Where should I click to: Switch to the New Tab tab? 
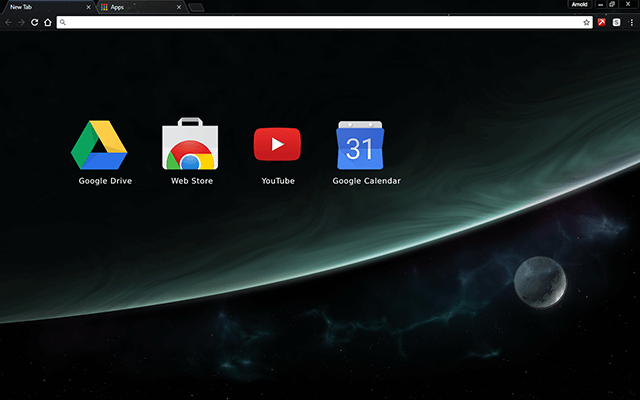40,7
